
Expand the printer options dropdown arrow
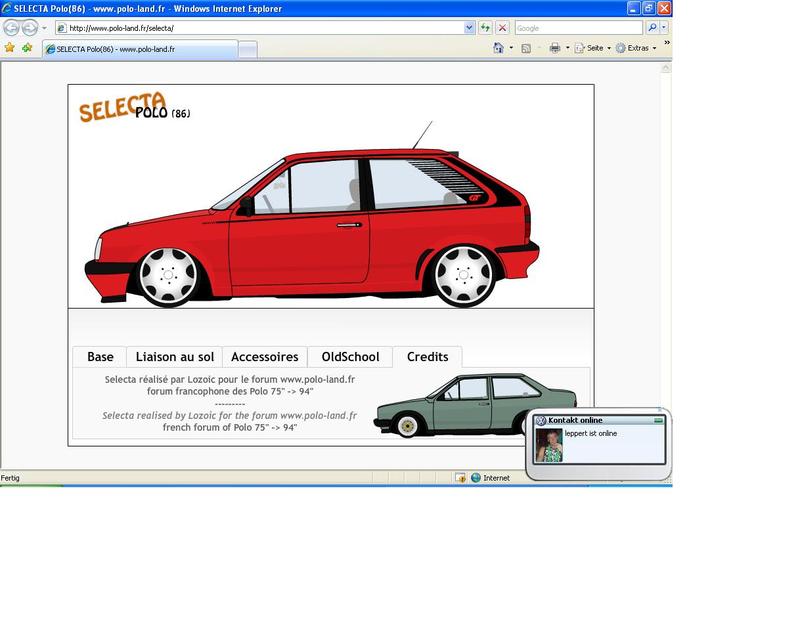tap(567, 48)
